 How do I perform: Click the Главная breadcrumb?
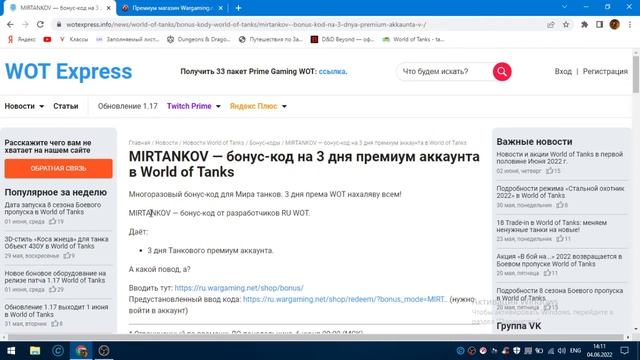140,143
